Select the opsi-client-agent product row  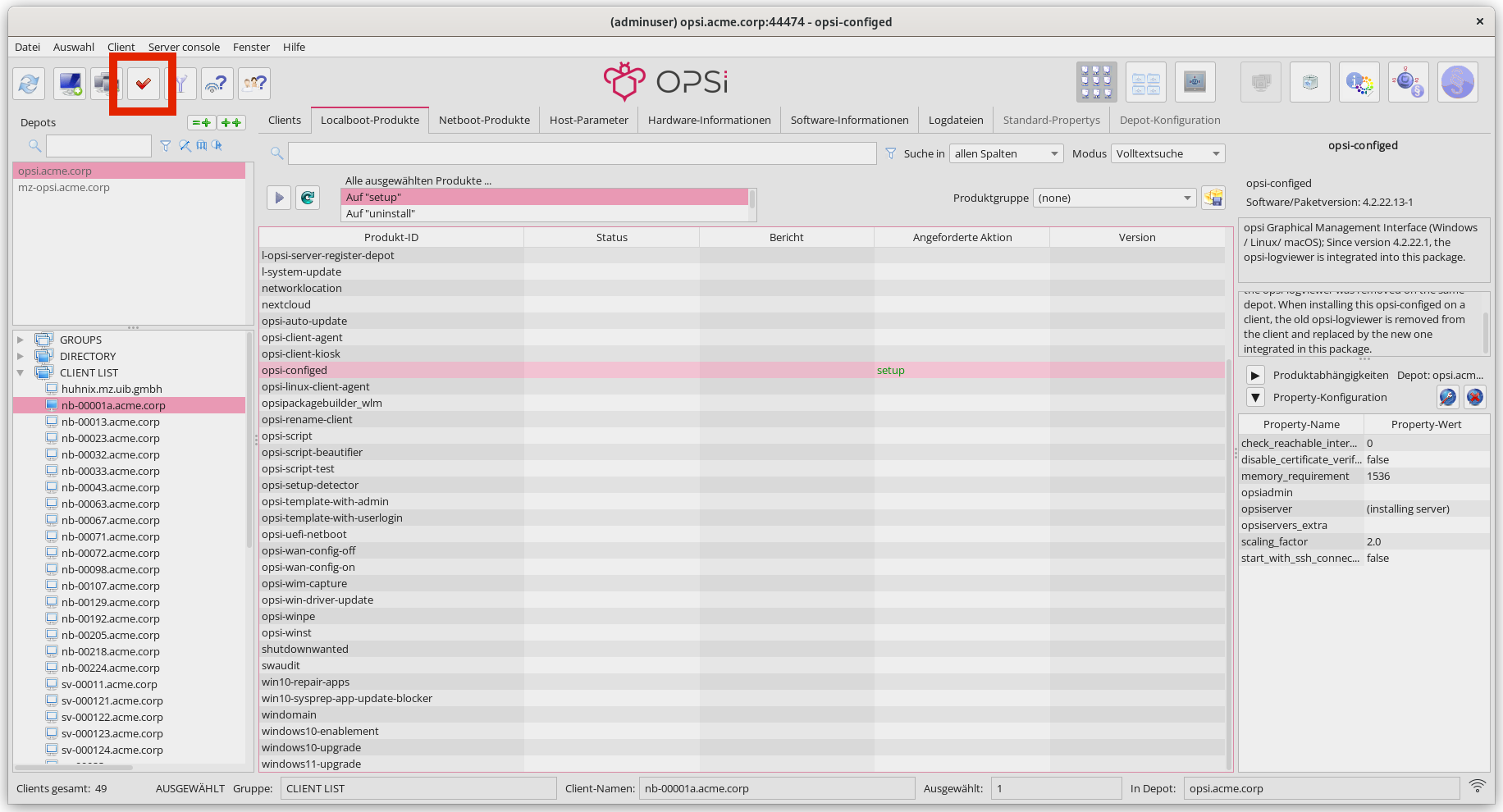tap(742, 337)
